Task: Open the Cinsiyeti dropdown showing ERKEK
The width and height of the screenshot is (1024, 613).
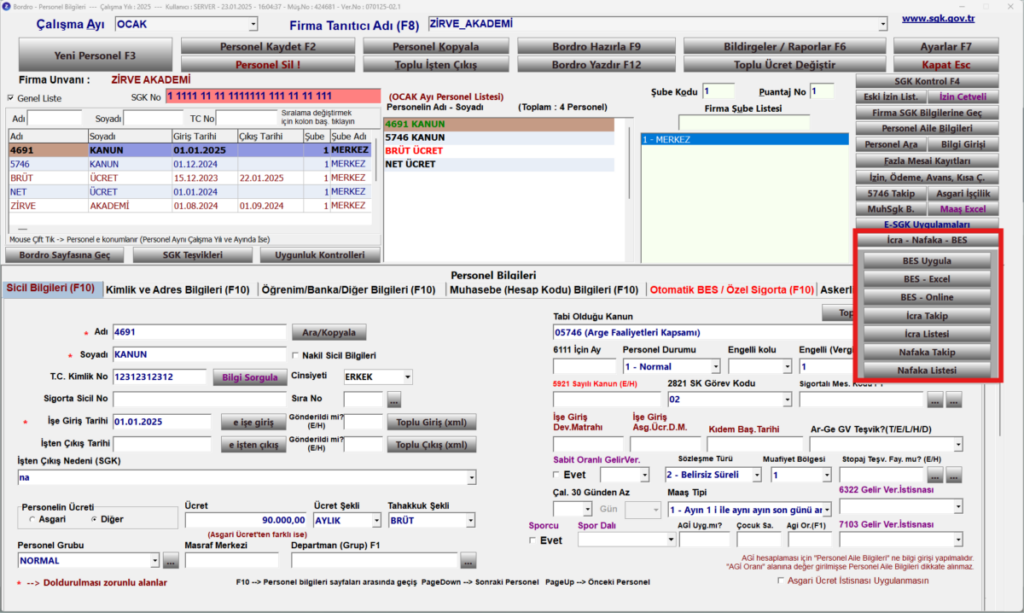Action: [408, 377]
